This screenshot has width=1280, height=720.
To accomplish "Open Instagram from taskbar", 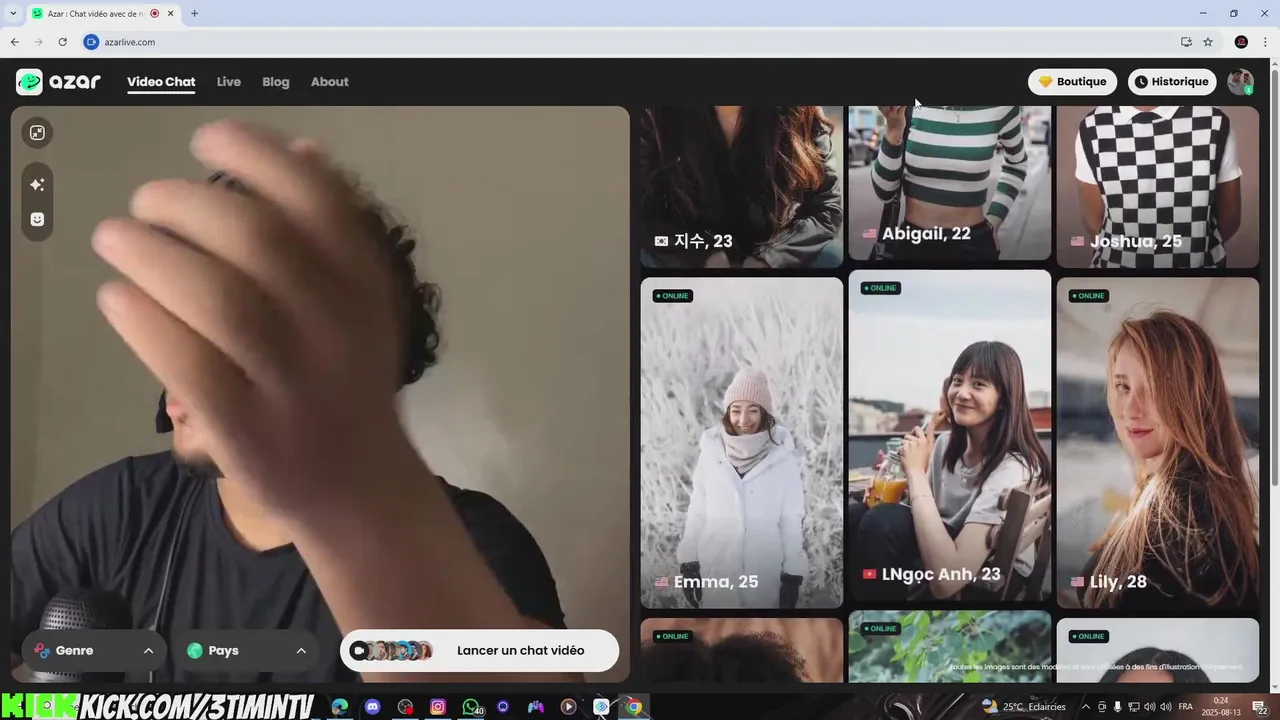I will (438, 707).
